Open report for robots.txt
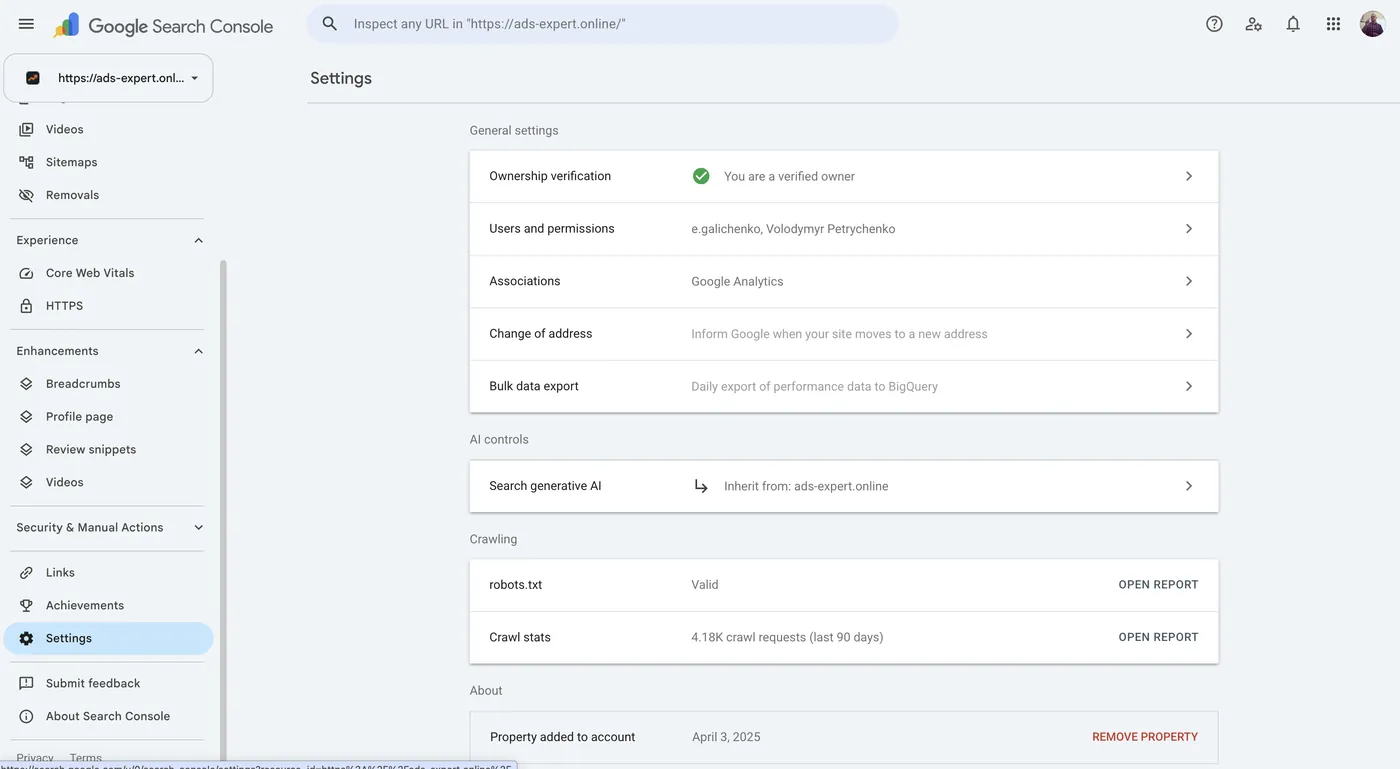Image resolution: width=1400 pixels, height=769 pixels. [1158, 585]
